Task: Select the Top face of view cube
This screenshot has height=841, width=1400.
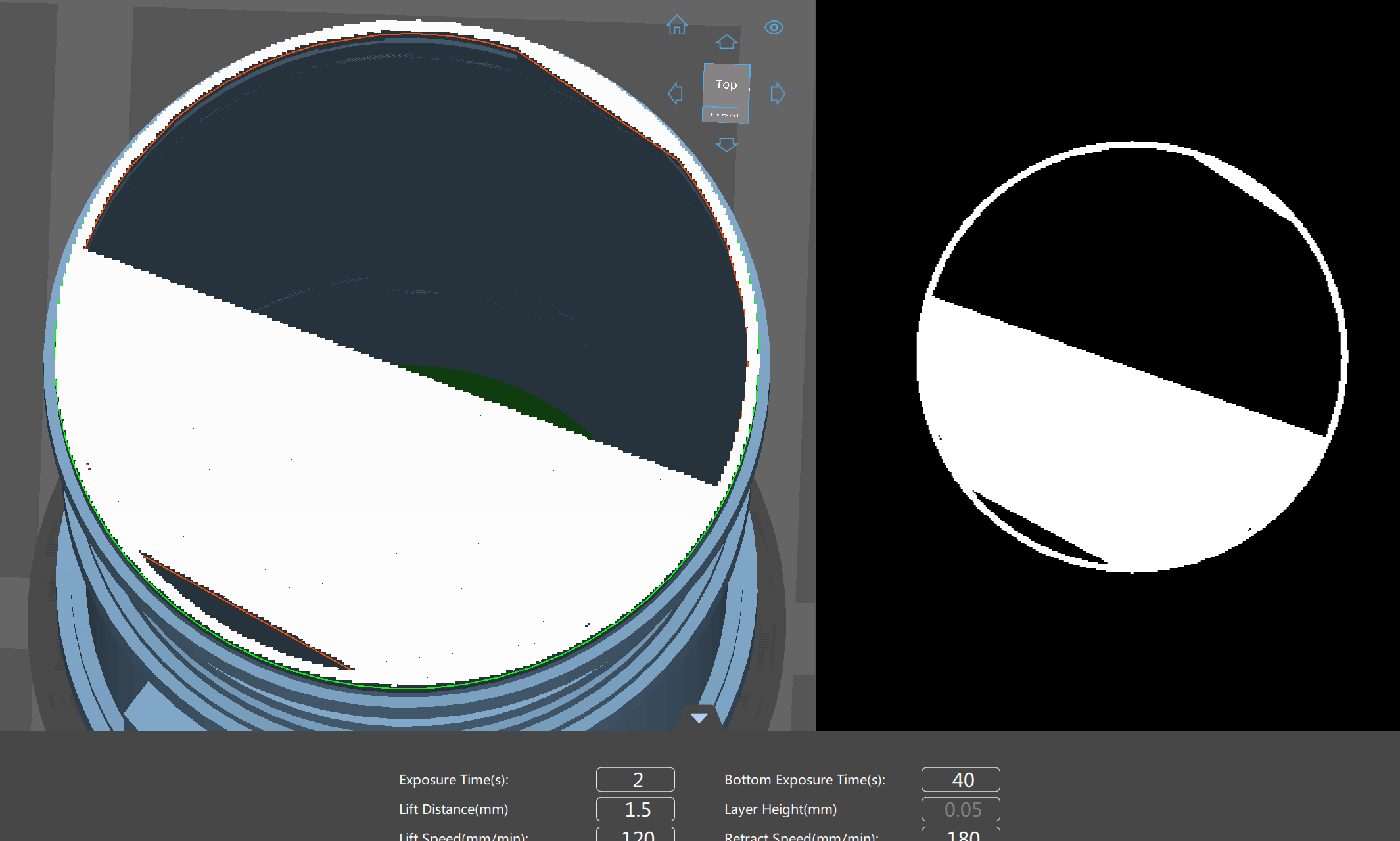Action: tap(726, 85)
